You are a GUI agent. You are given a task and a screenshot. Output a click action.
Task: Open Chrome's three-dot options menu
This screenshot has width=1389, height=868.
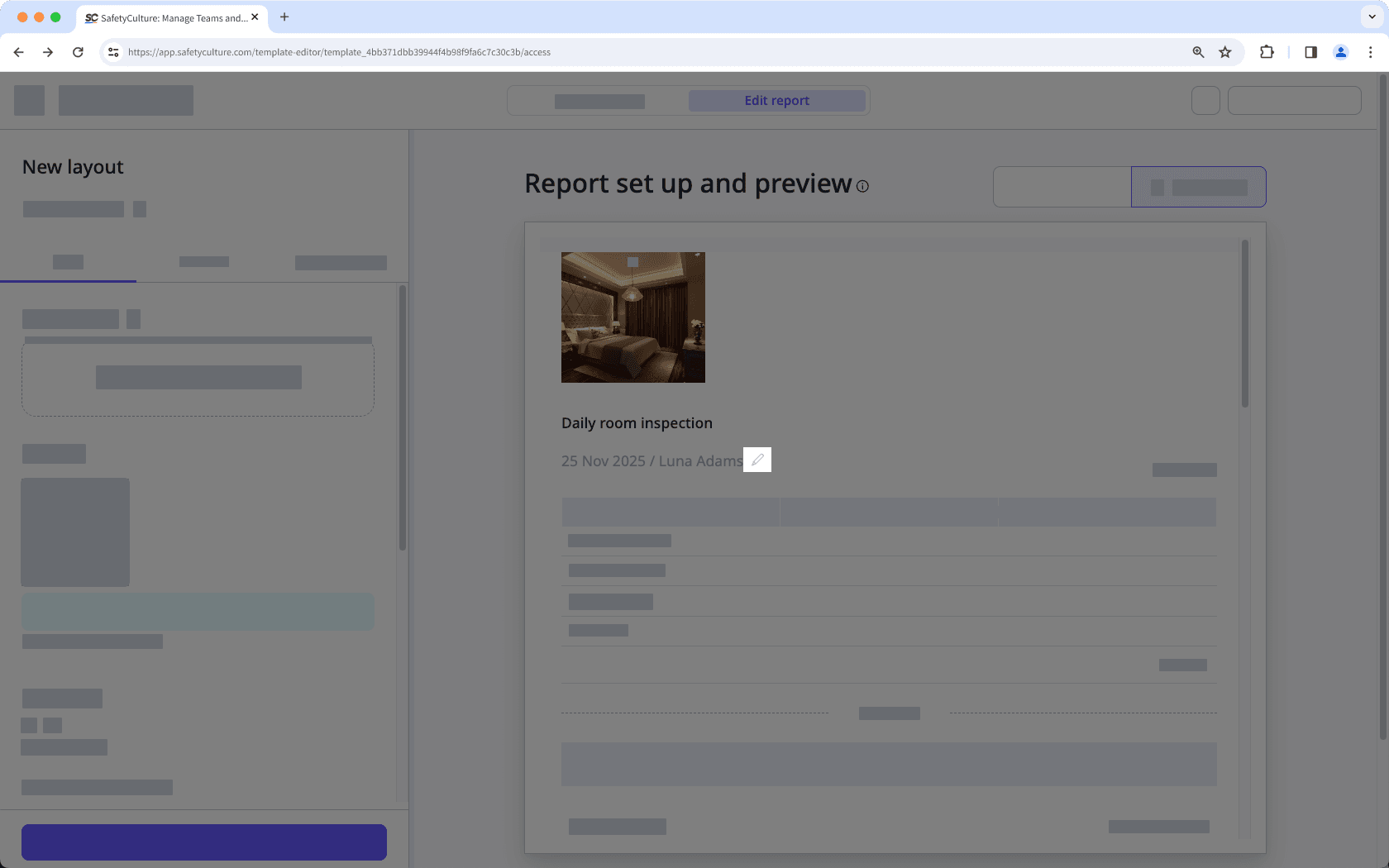[x=1372, y=51]
